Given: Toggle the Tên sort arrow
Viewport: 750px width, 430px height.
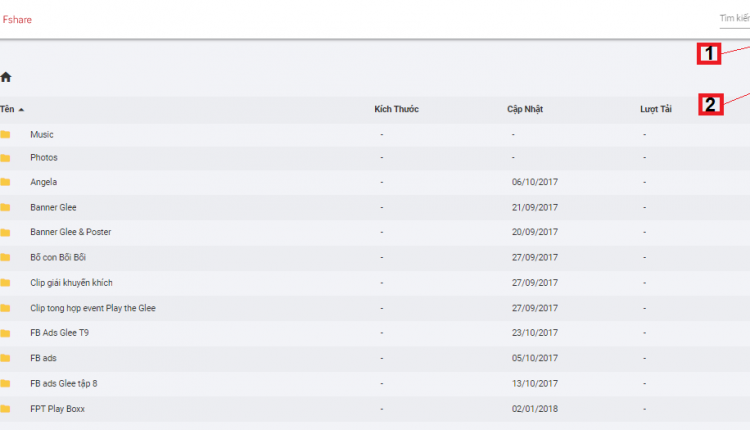Looking at the screenshot, I should click(x=21, y=110).
